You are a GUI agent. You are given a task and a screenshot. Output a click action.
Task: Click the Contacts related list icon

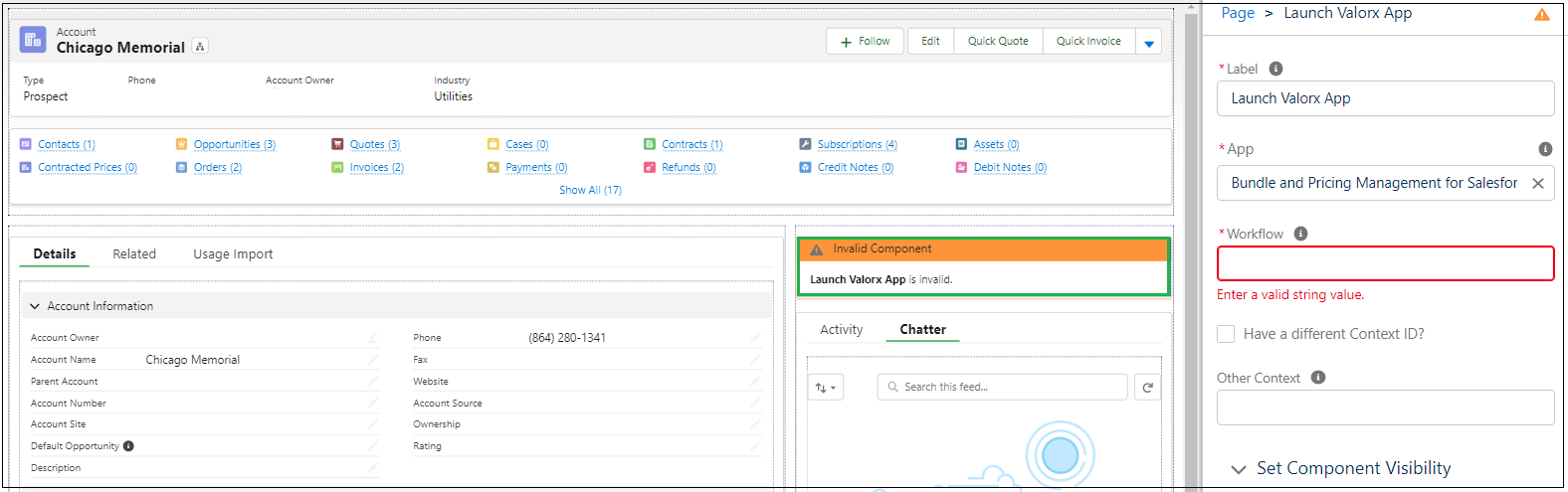(26, 144)
